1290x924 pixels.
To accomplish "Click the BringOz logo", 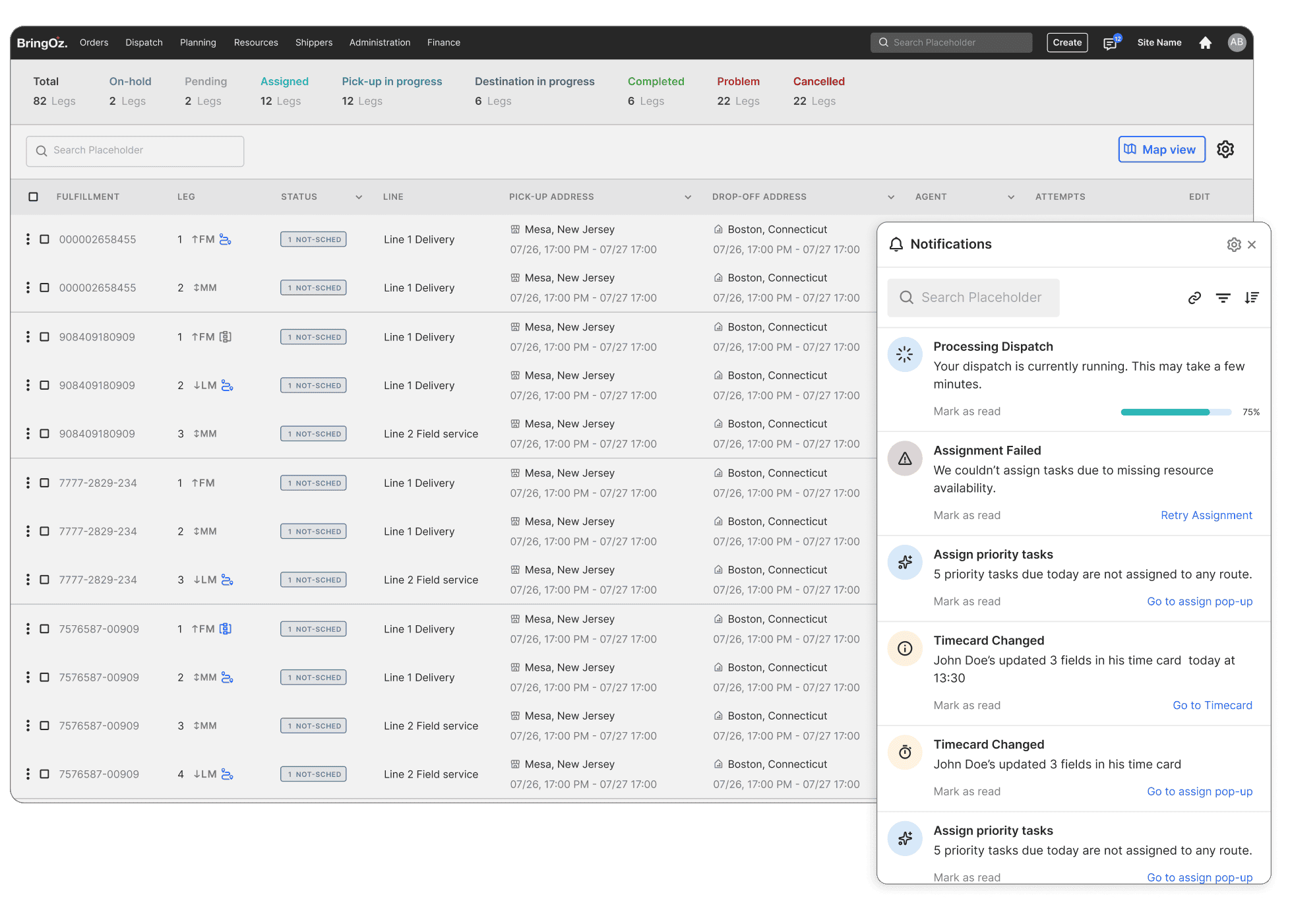I will [42, 43].
